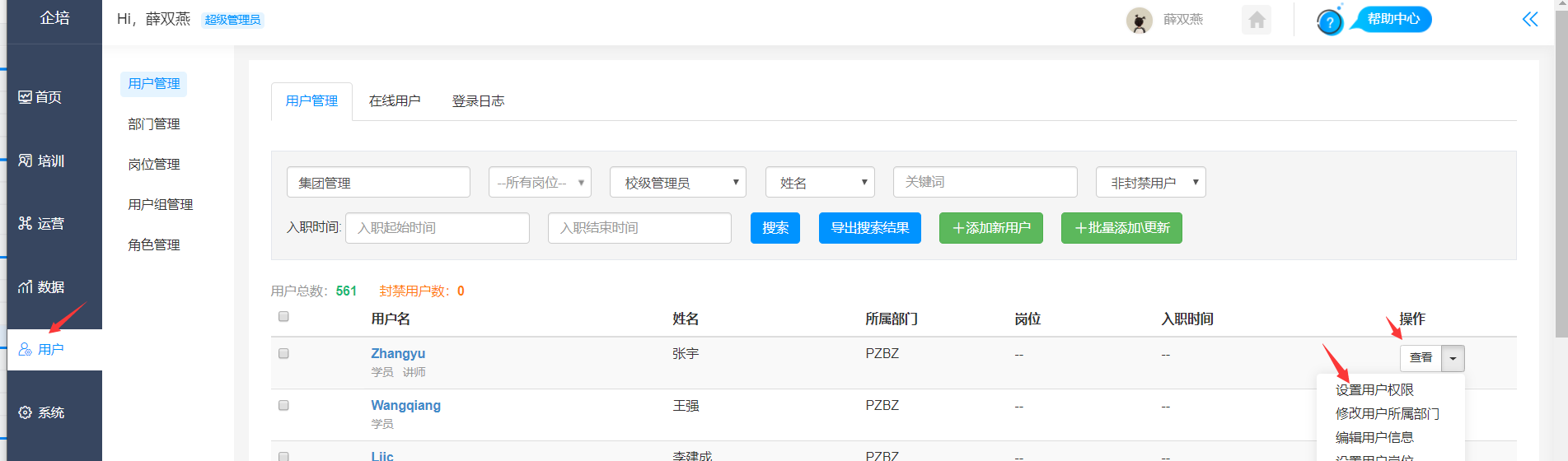Click the 关键词 keyword input
Image resolution: width=1568 pixels, height=461 pixels.
tap(985, 182)
